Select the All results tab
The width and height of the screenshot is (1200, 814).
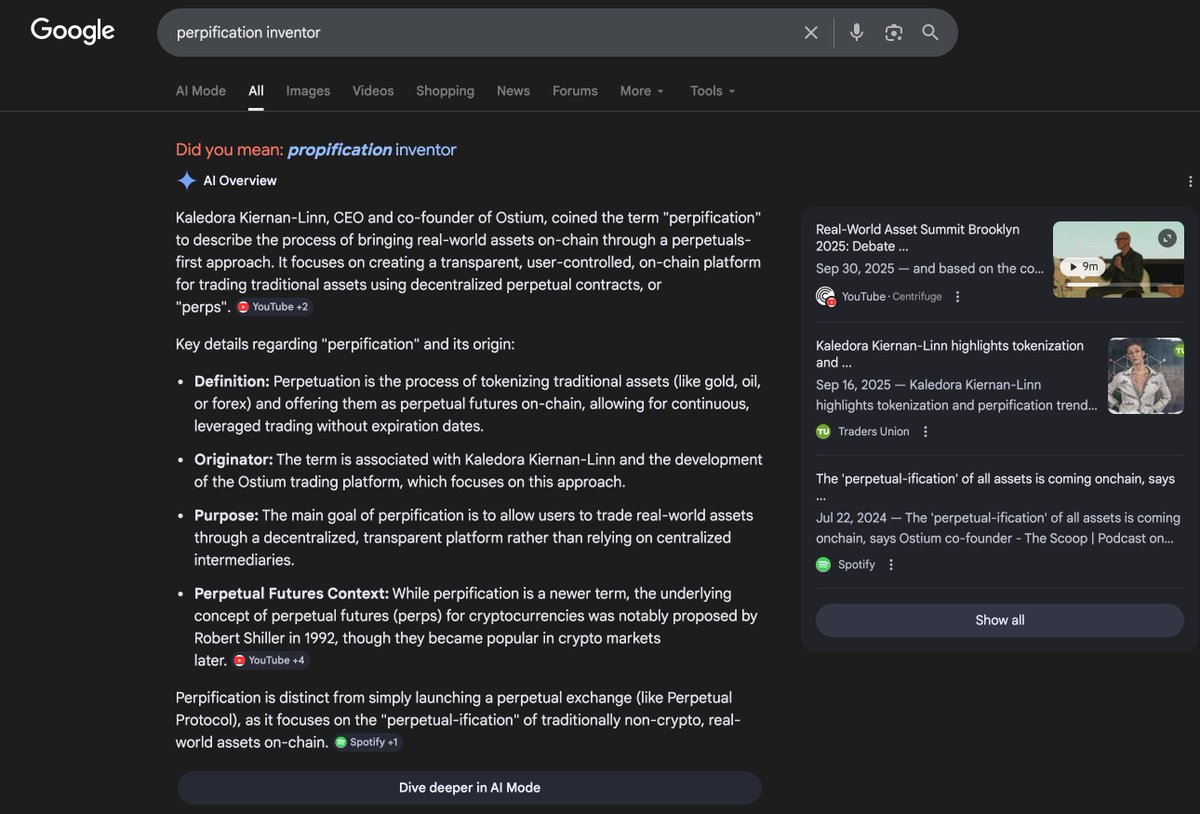256,91
